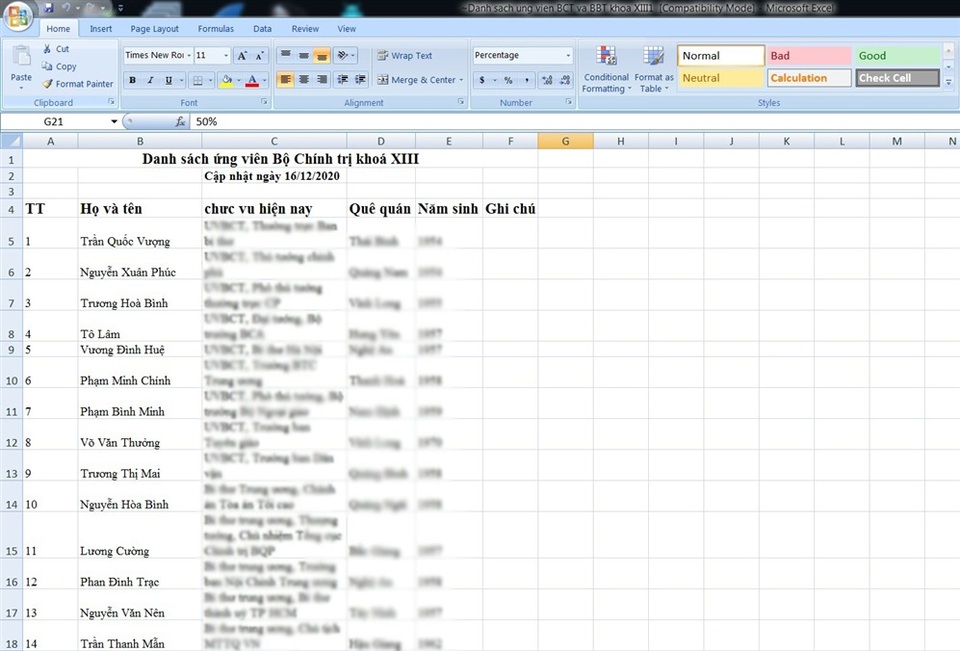Open the font name dropdown
This screenshot has width=960, height=651.
pyautogui.click(x=188, y=56)
